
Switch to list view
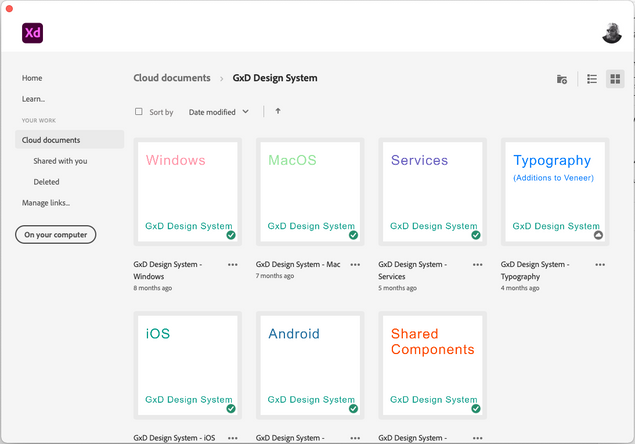click(x=592, y=79)
